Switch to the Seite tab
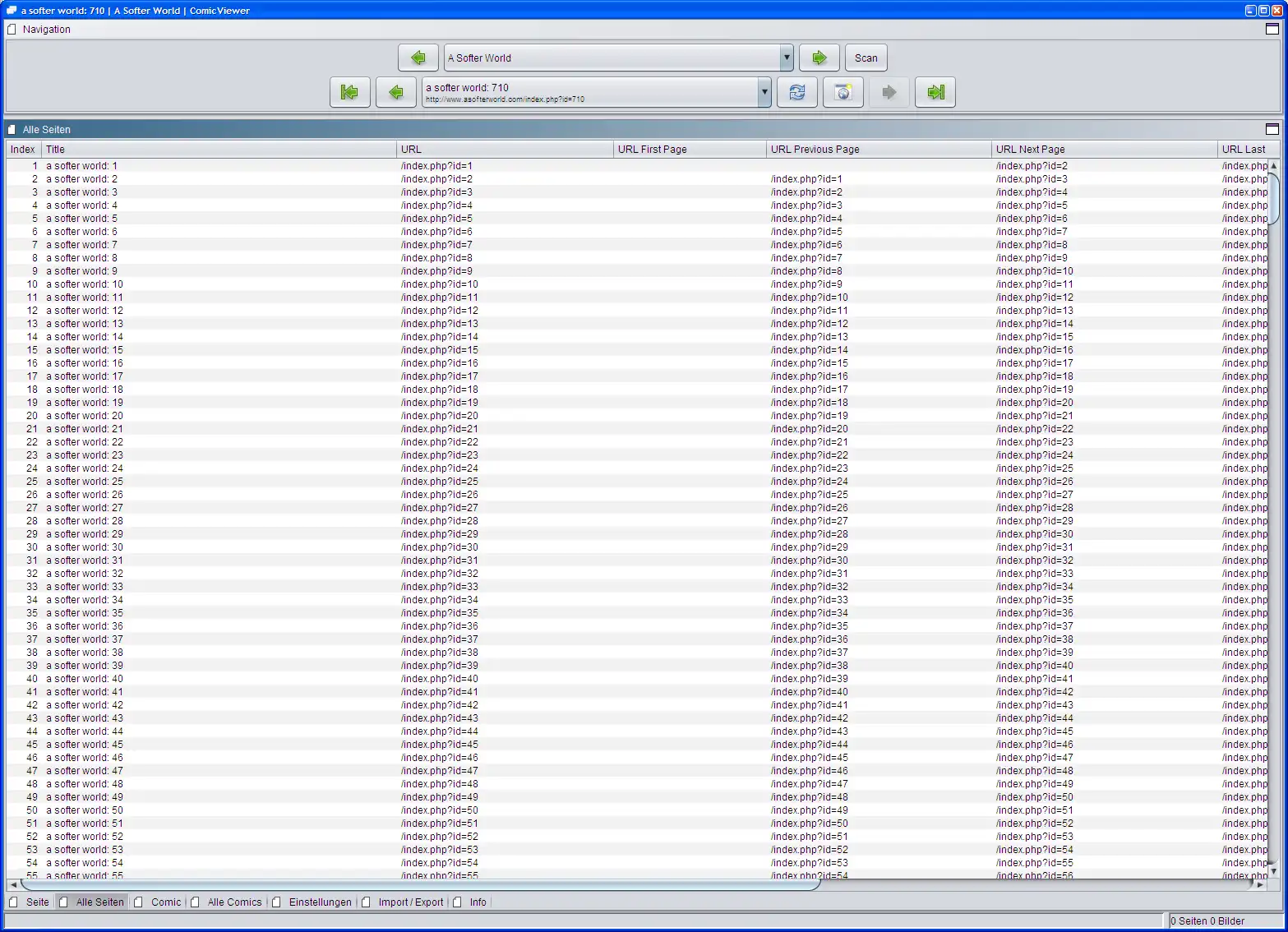Image resolution: width=1288 pixels, height=932 pixels. click(x=30, y=902)
